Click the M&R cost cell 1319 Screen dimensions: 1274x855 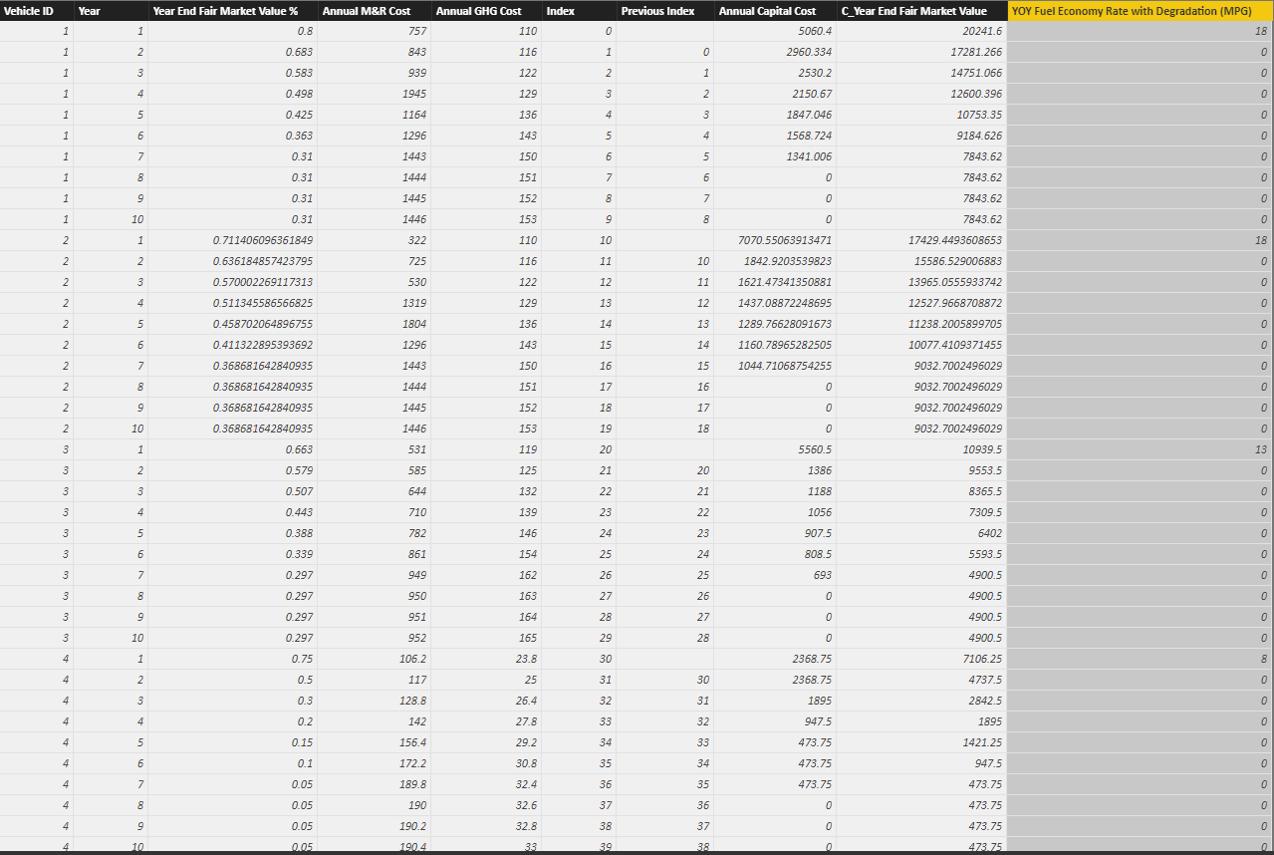374,303
